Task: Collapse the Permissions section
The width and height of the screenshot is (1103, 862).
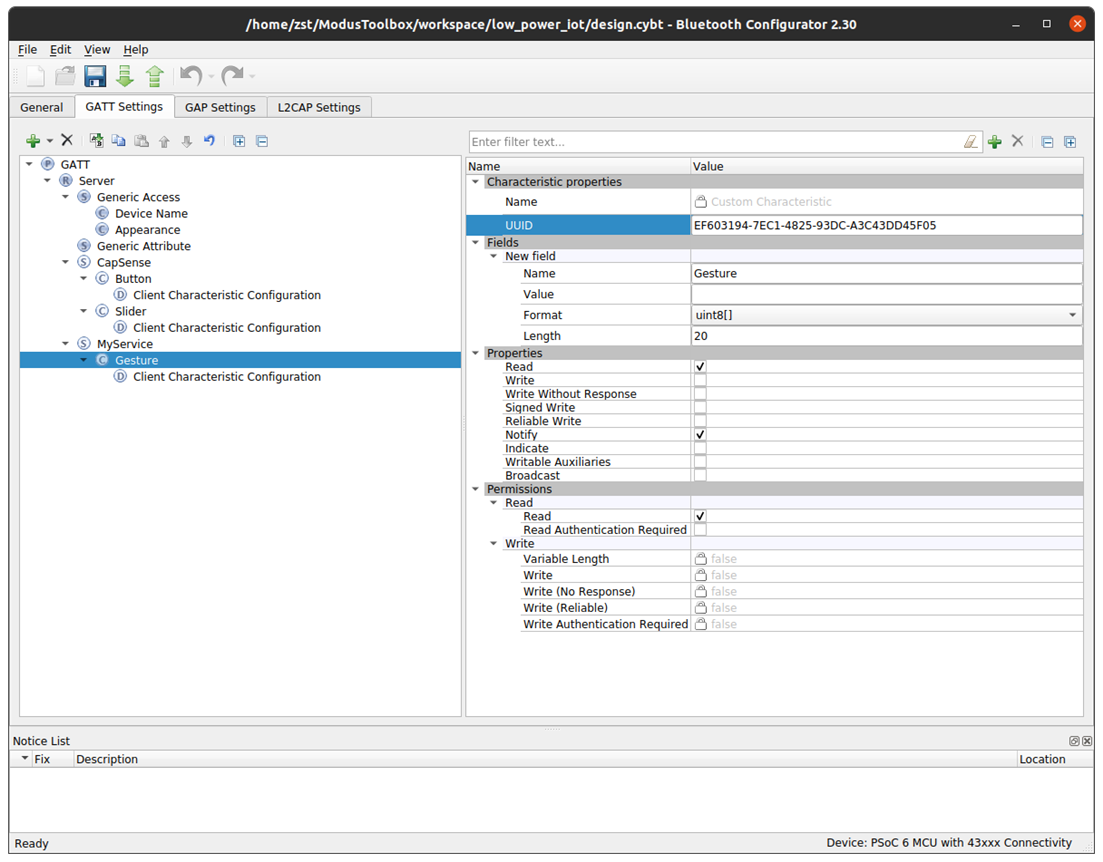Action: pyautogui.click(x=476, y=489)
